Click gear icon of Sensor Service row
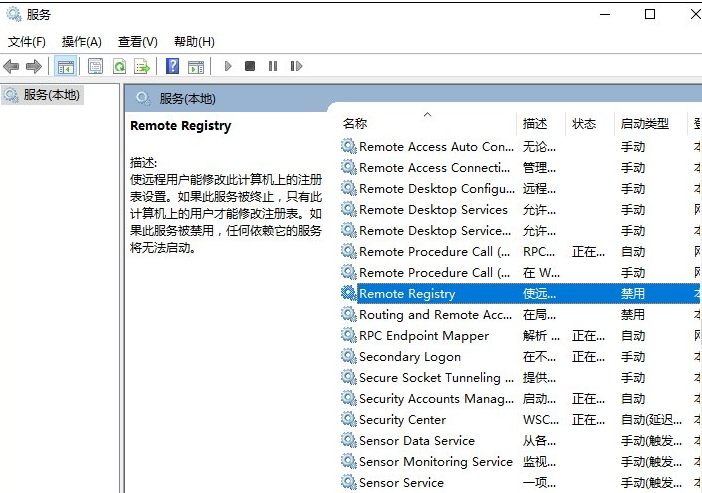 pos(348,482)
